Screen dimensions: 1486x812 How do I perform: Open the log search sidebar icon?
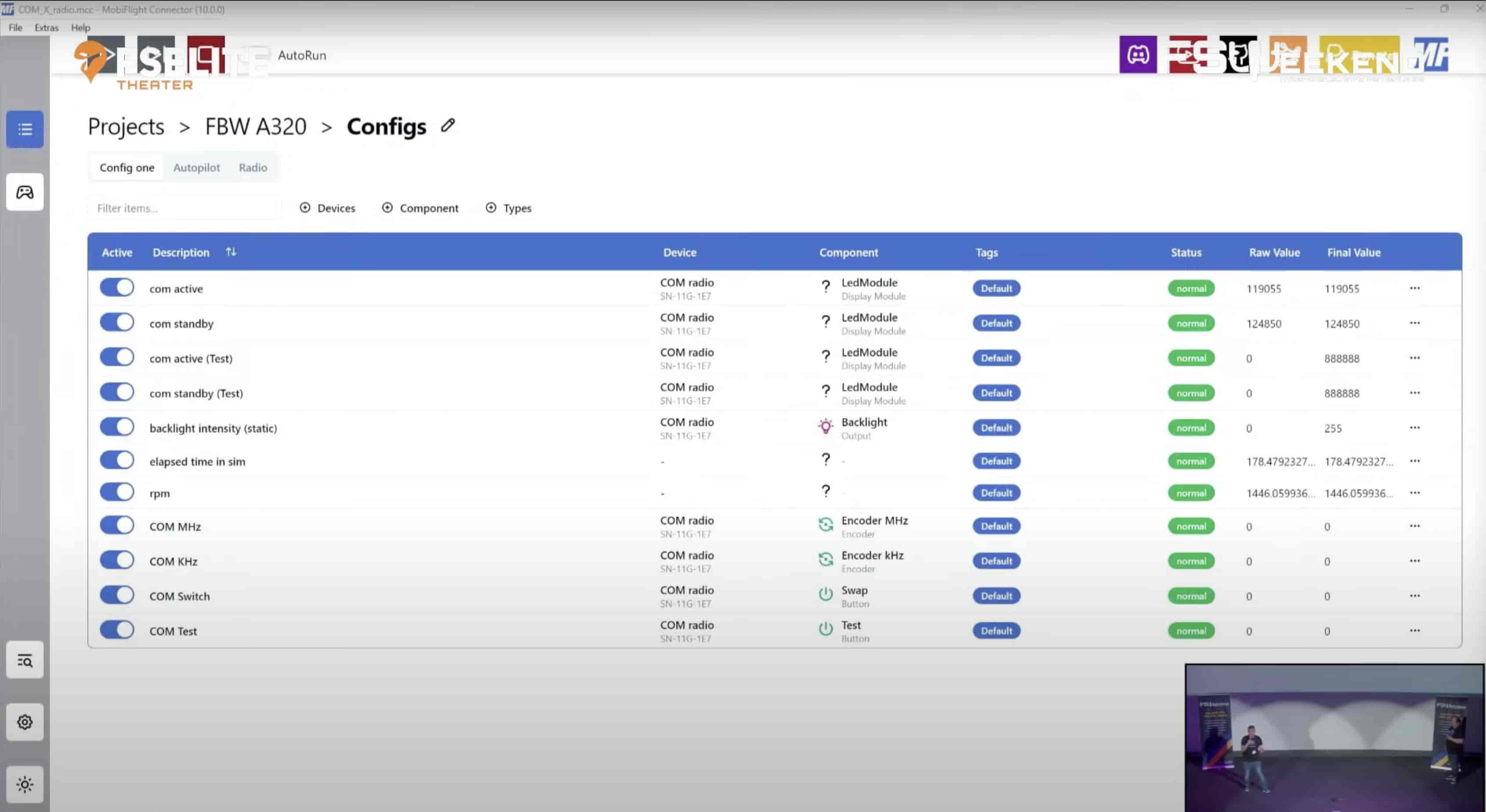pos(25,660)
